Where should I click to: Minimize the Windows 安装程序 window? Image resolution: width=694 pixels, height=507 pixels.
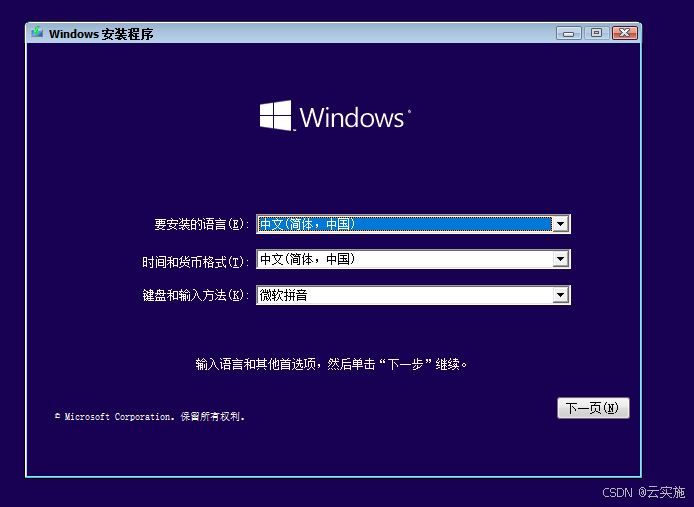[569, 33]
